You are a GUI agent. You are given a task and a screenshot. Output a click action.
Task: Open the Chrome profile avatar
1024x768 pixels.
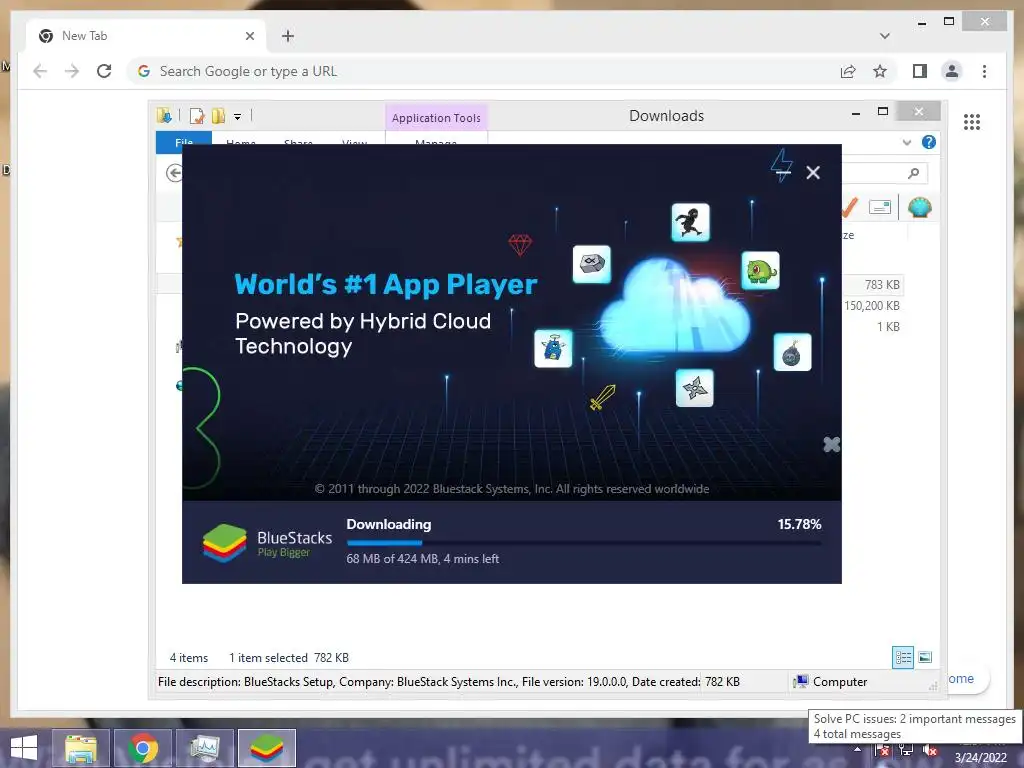952,71
